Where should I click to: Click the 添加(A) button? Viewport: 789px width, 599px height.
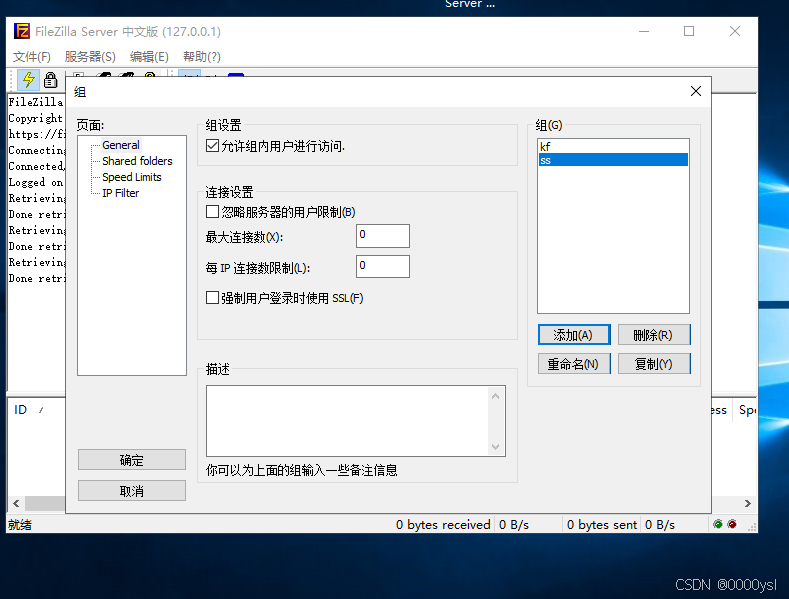(574, 335)
